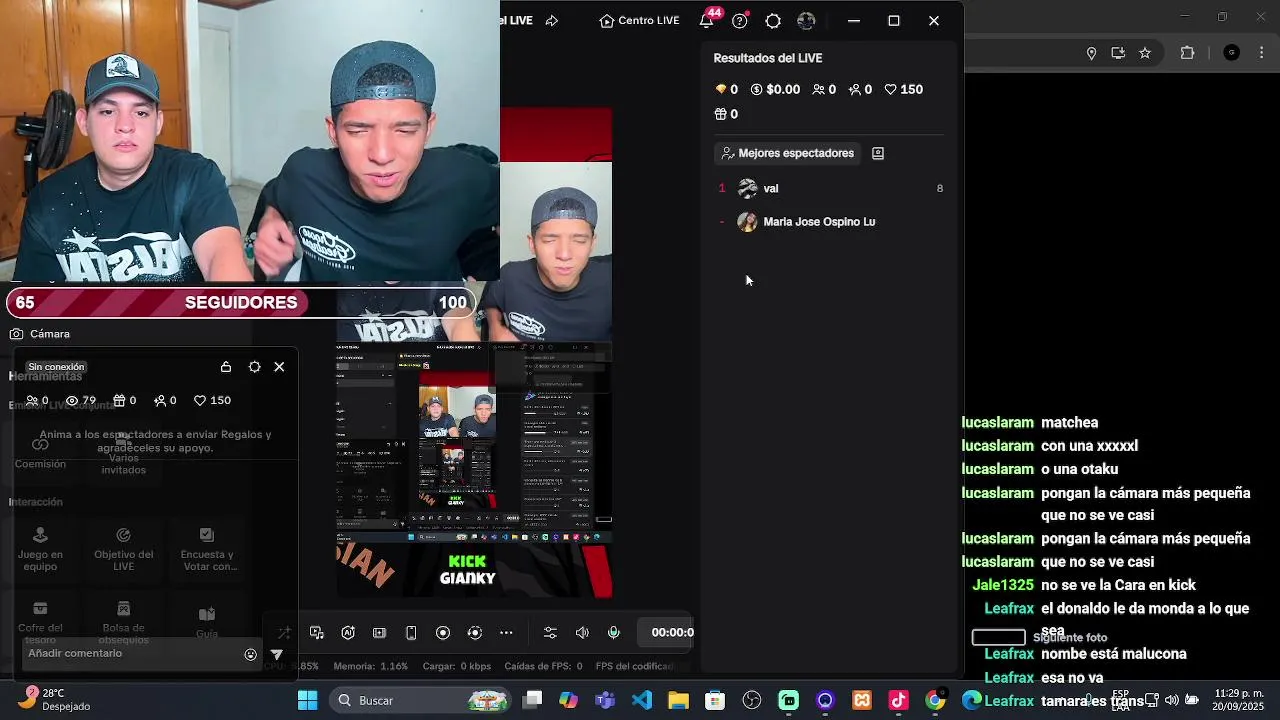Open LIVE Studio settings hexagon icon
Viewport: 1280px width, 720px height.
tap(773, 20)
